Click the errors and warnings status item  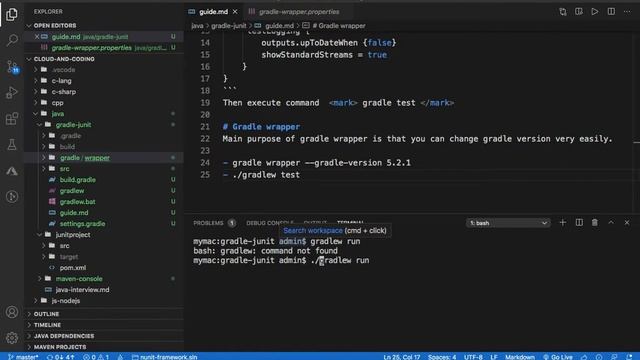tap(96, 357)
